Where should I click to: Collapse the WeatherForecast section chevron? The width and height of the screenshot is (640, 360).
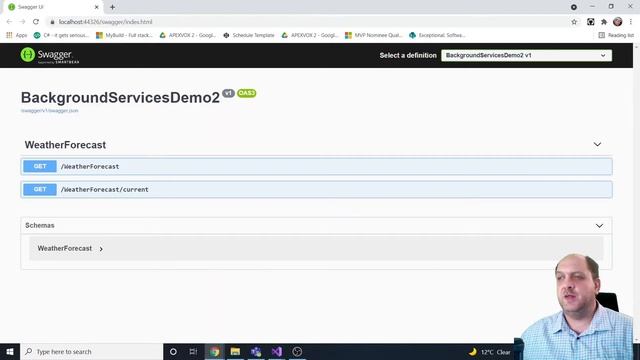[597, 144]
